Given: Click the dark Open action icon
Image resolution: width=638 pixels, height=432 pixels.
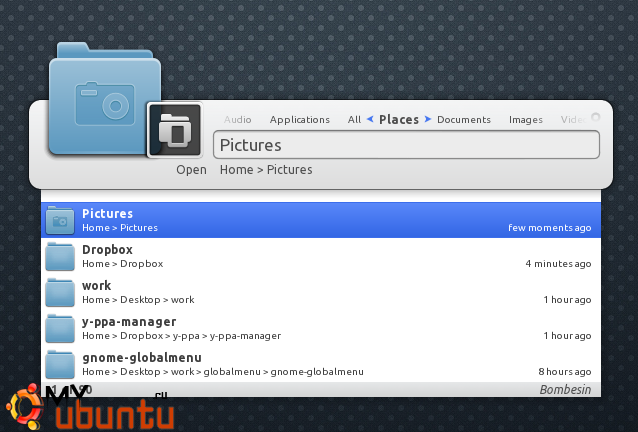Looking at the screenshot, I should click(x=175, y=130).
